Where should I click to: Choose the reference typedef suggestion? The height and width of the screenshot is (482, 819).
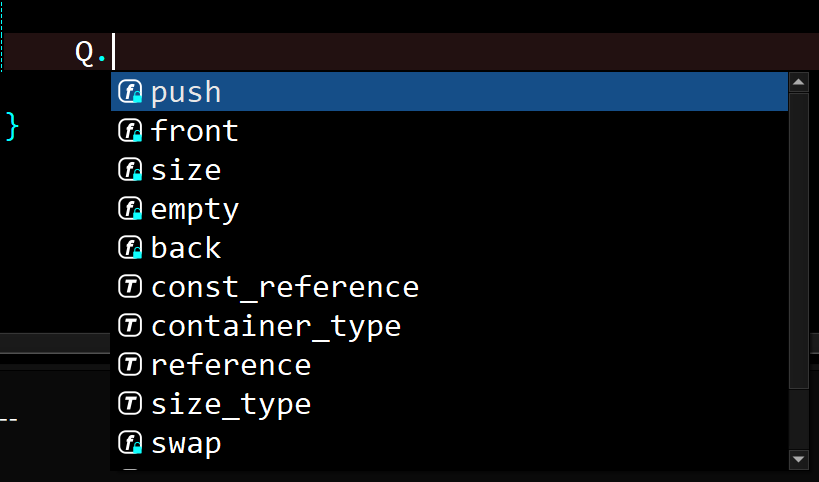[x=449, y=365]
